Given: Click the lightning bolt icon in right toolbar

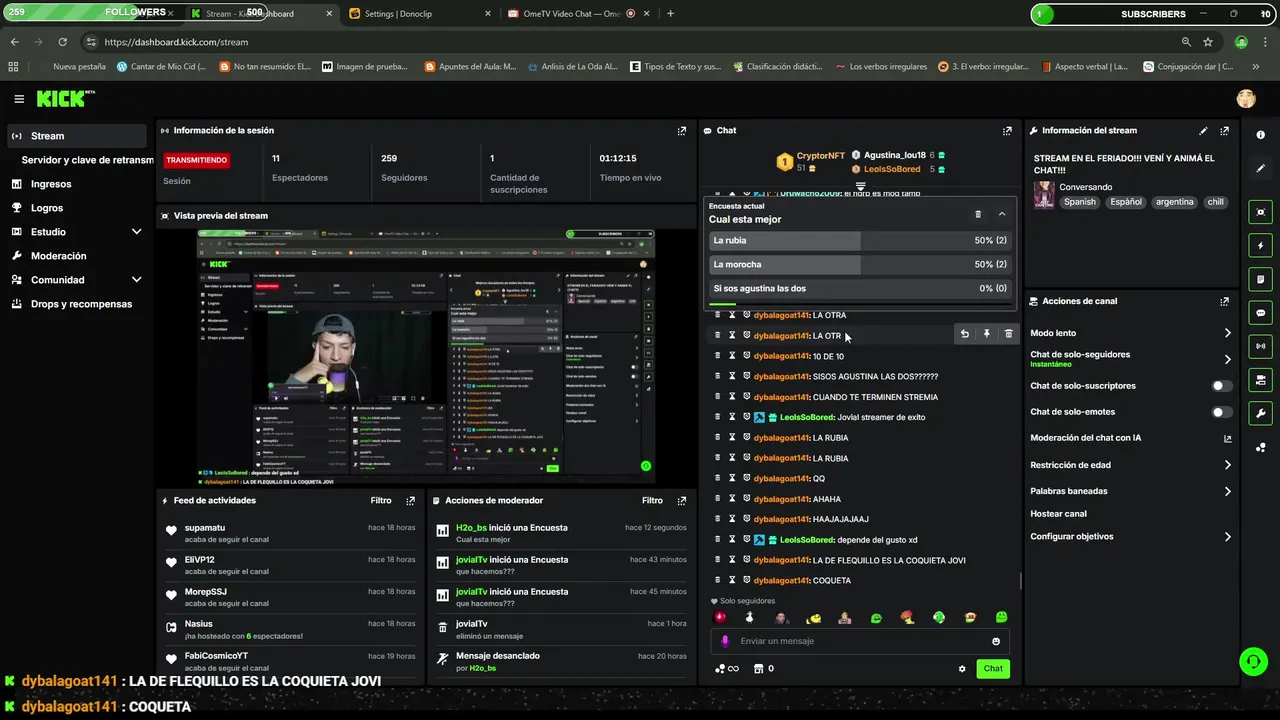Looking at the screenshot, I should (x=1260, y=246).
